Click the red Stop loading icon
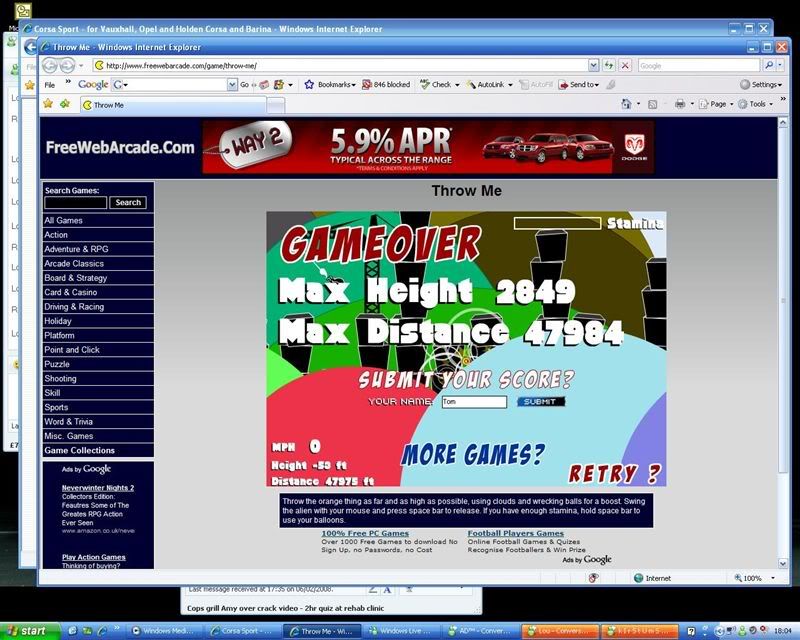Viewport: 800px width, 640px height. [x=625, y=65]
